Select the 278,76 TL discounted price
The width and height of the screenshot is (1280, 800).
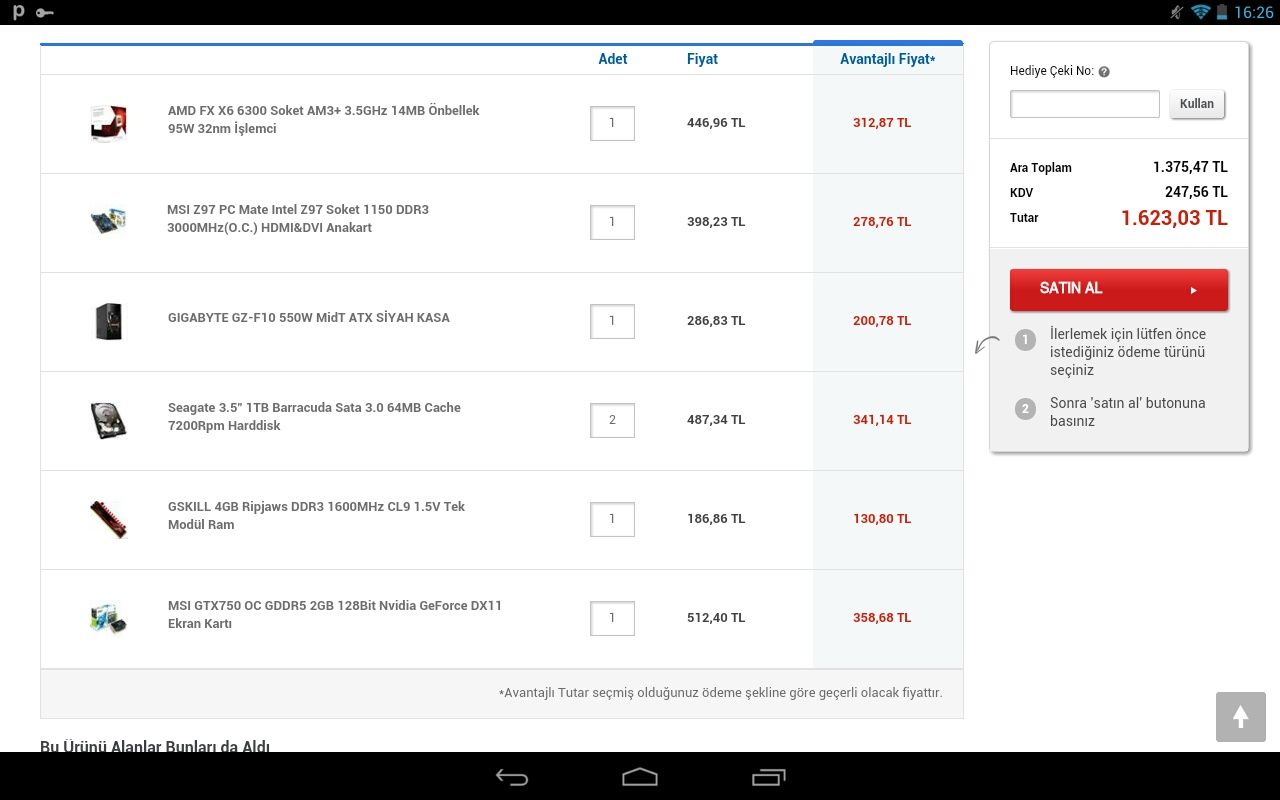point(882,222)
